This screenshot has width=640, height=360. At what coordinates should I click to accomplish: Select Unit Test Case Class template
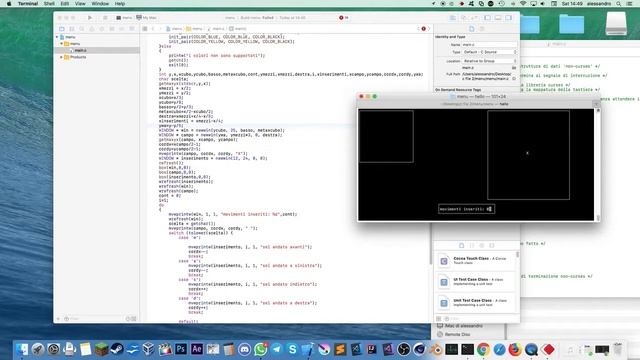click(476, 302)
